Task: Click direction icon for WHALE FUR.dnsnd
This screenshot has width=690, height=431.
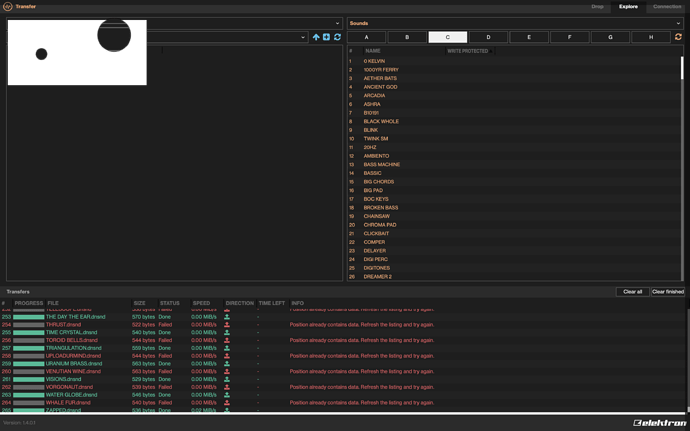Action: [227, 402]
